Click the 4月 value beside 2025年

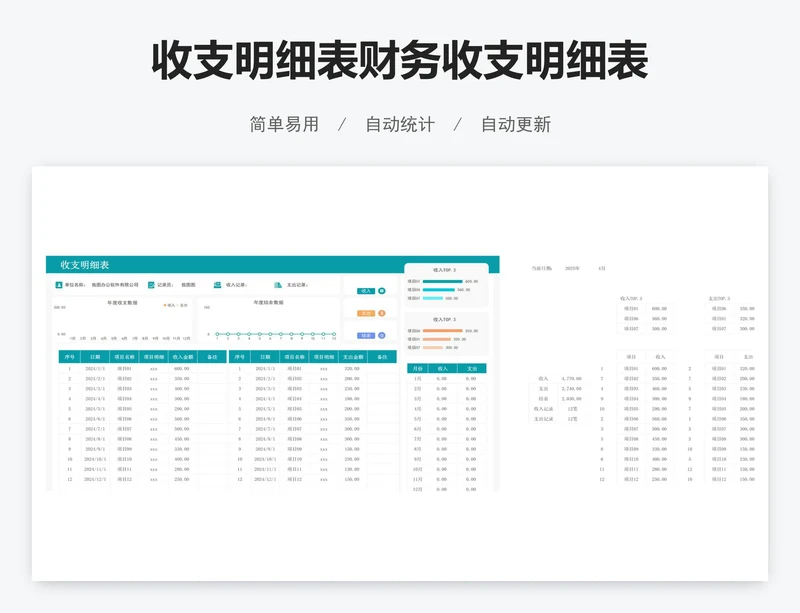coord(602,268)
